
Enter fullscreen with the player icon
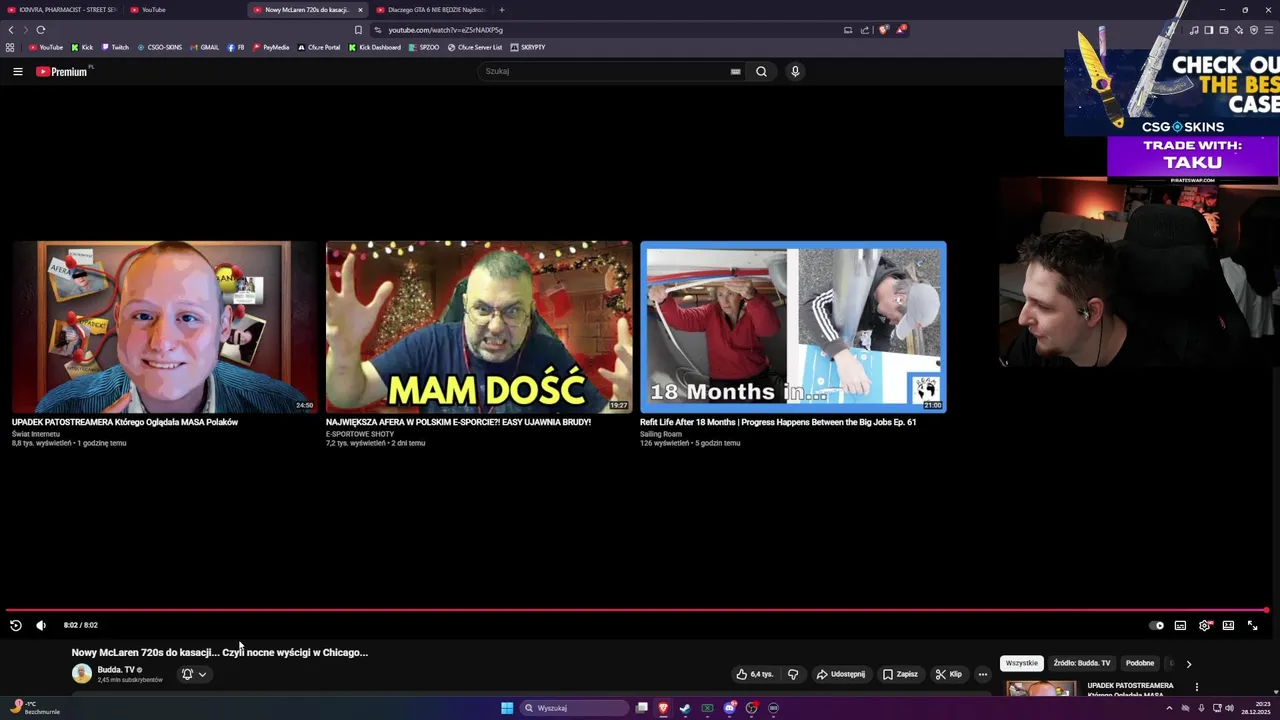pyautogui.click(x=1252, y=625)
